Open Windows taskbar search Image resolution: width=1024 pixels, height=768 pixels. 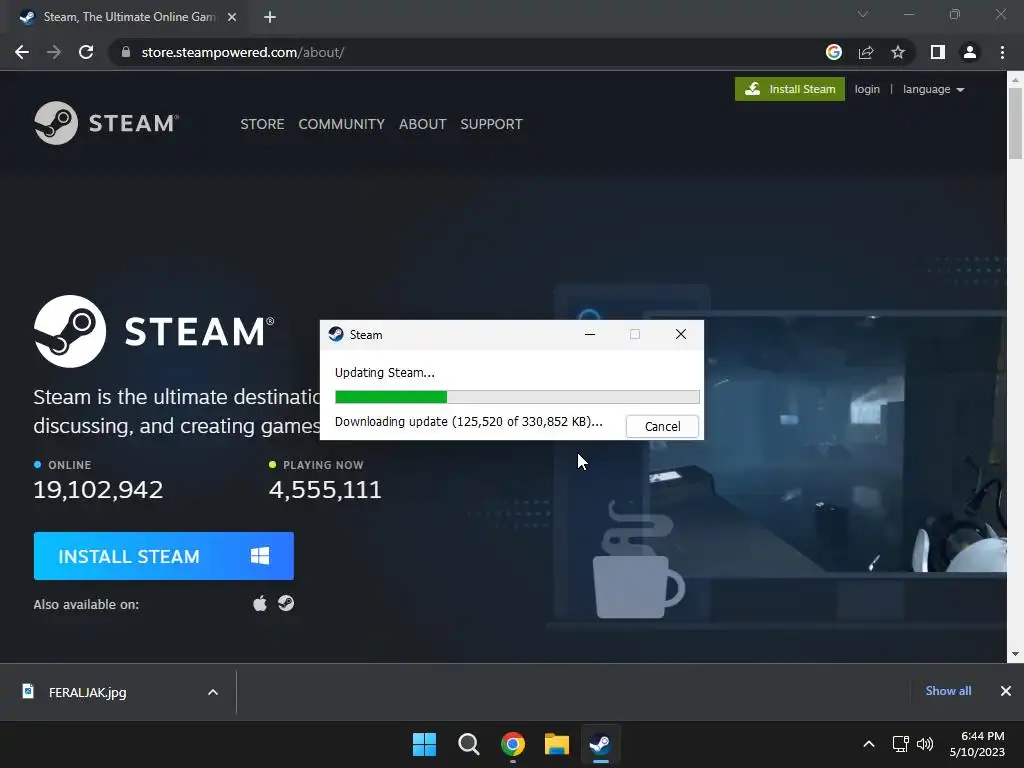[x=468, y=744]
